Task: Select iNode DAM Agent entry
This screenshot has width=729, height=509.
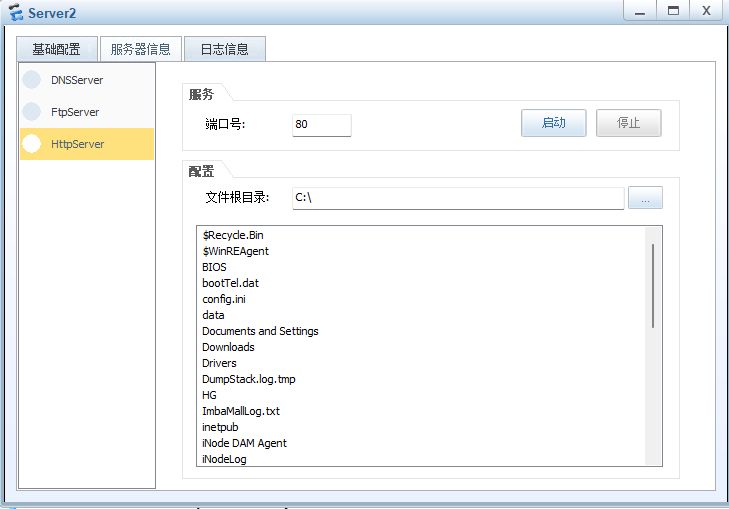Action: 245,443
